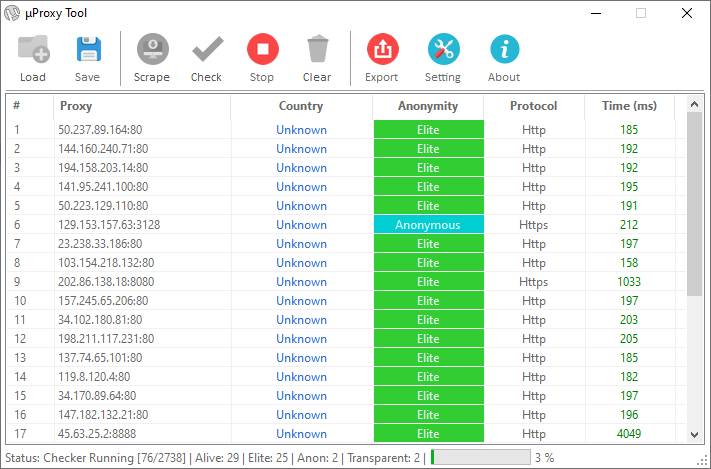Image resolution: width=711 pixels, height=469 pixels.
Task: Select proxy 34.170.89.64:80
Action: tap(97, 396)
